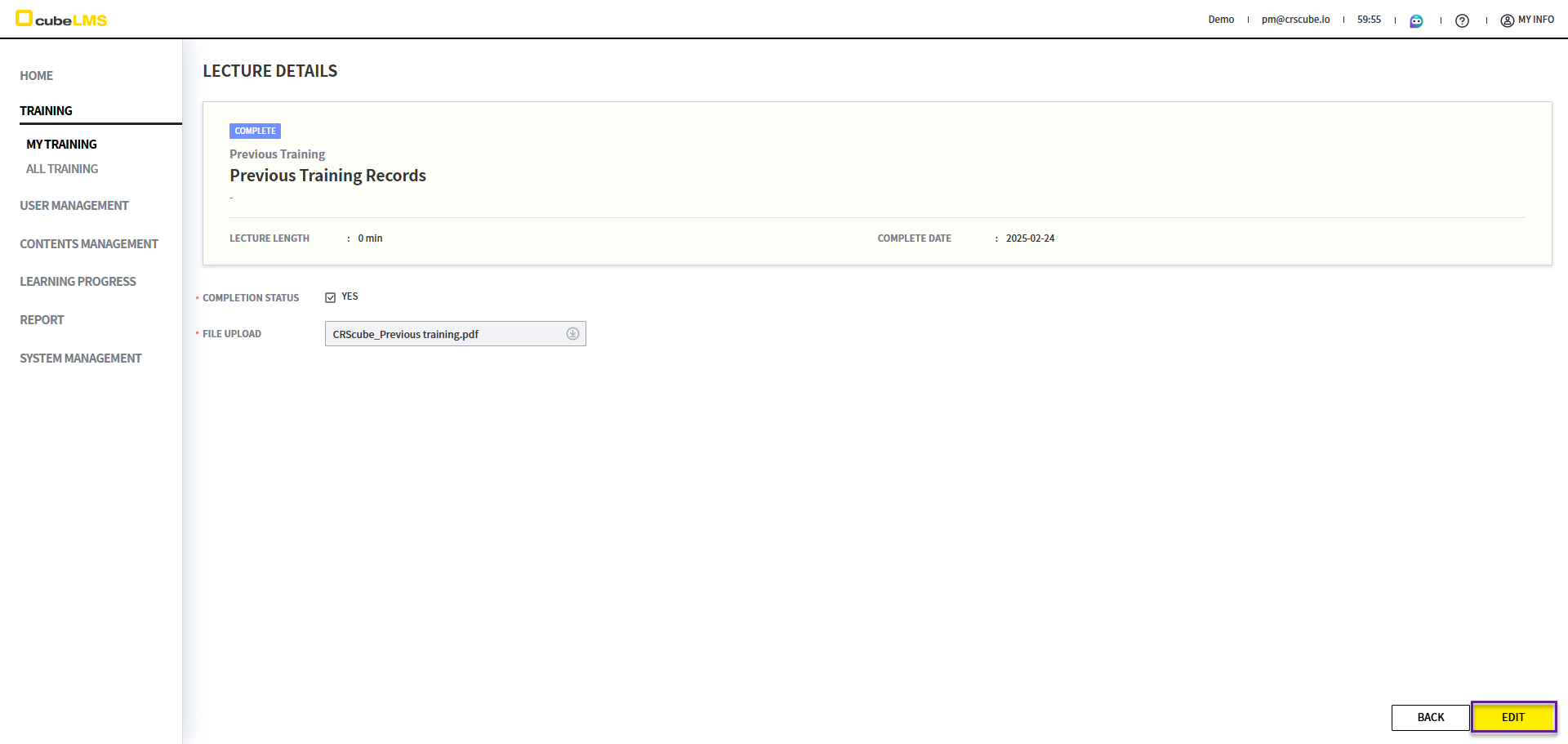The width and height of the screenshot is (1568, 744).
Task: Expand the USER MANAGEMENT menu
Action: 74,206
